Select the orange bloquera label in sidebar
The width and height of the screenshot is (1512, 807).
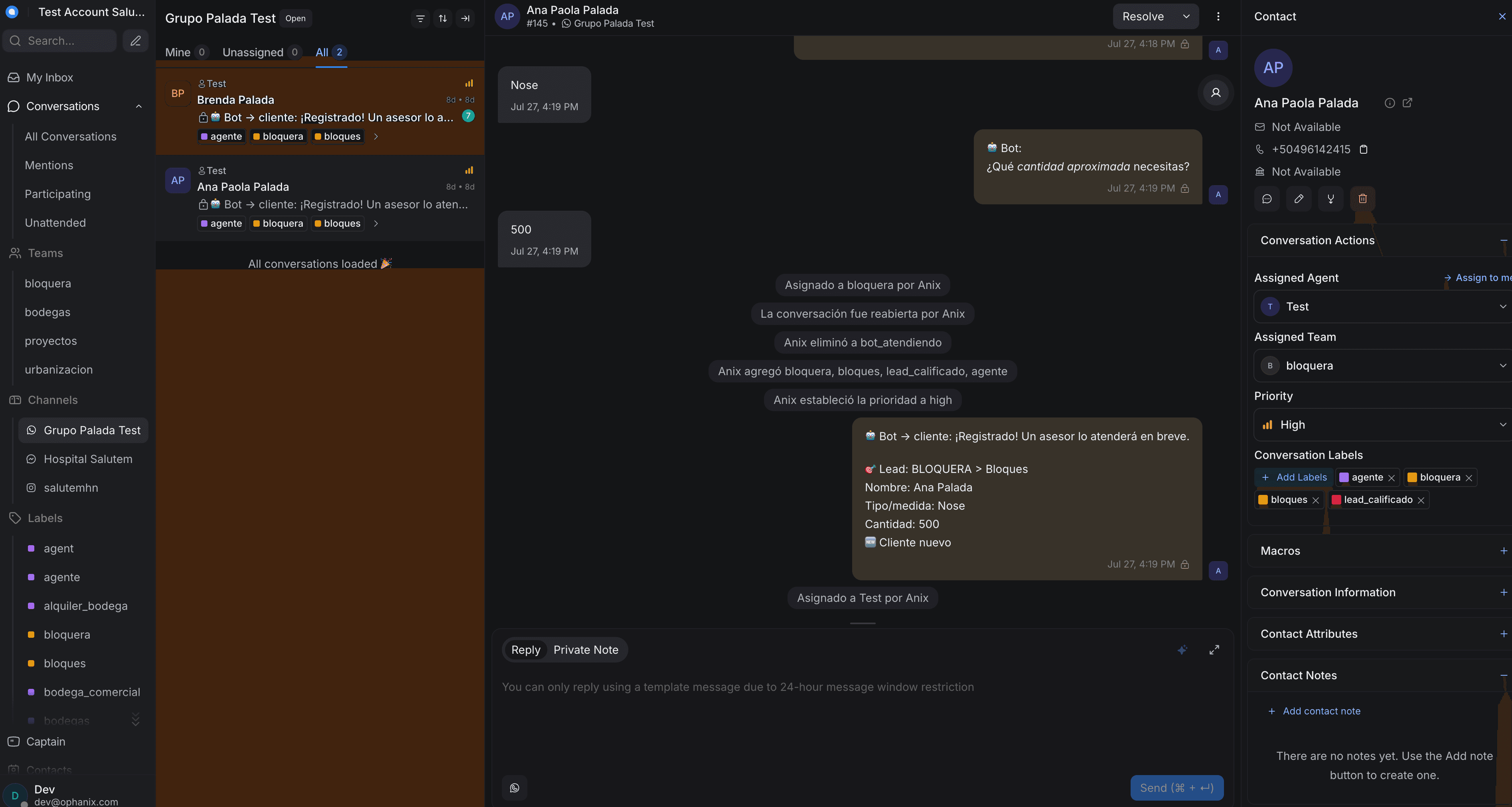click(x=66, y=634)
